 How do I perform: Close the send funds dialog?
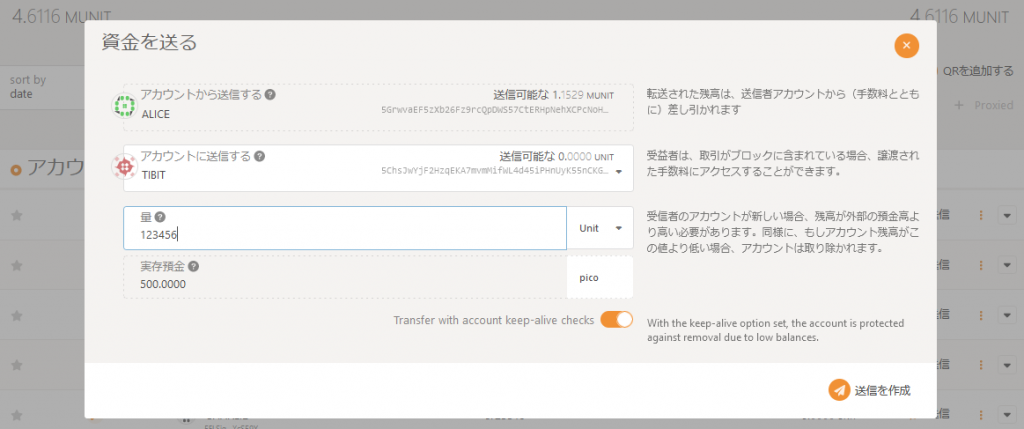pos(906,45)
